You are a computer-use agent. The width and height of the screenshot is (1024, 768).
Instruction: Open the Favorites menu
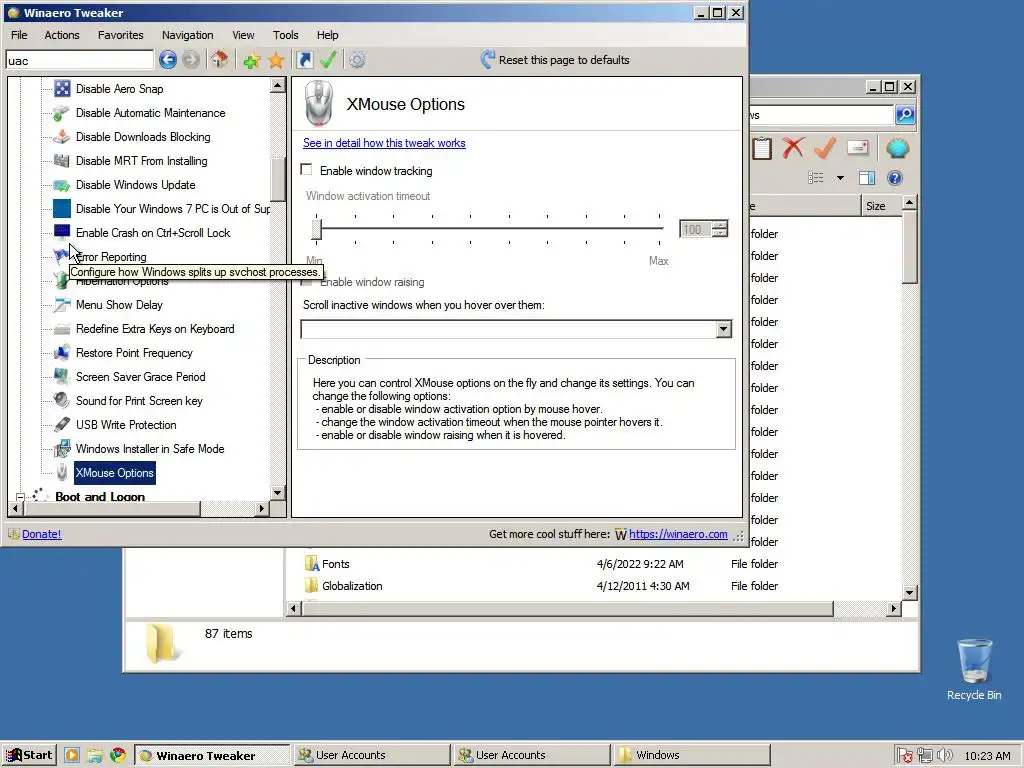[x=121, y=35]
